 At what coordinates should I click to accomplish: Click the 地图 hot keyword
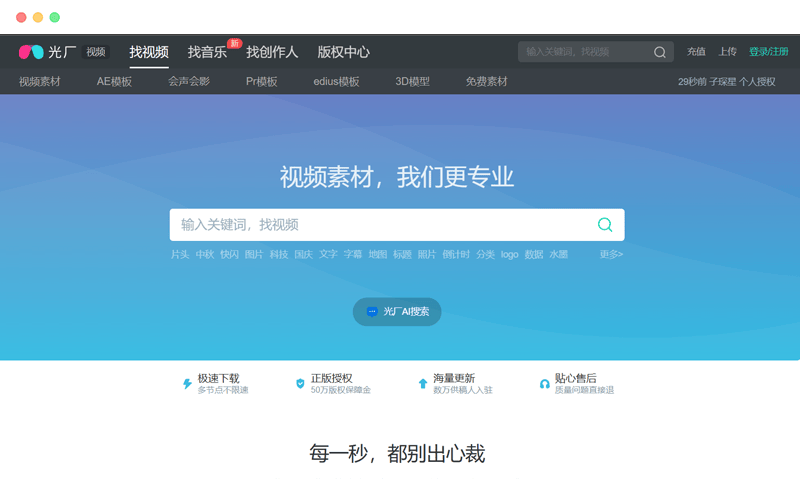378,254
